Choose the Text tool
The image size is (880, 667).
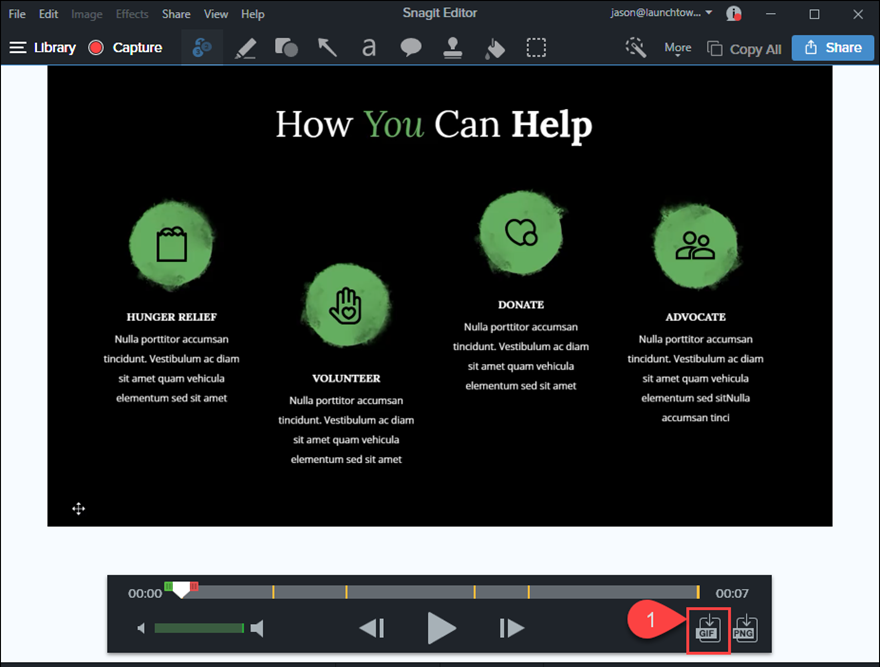pos(369,47)
